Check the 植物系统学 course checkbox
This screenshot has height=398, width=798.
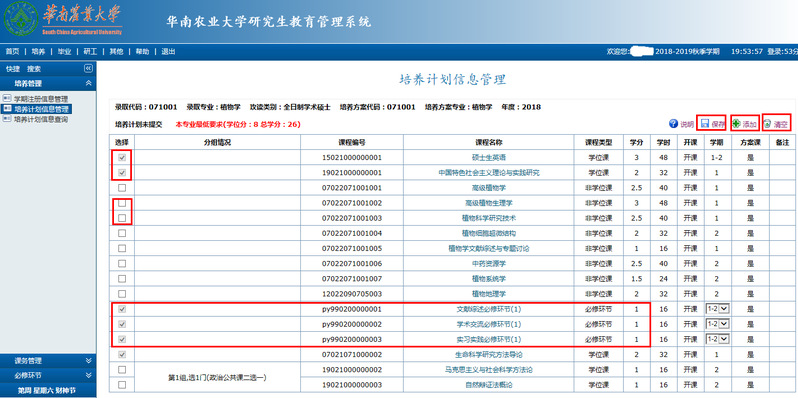(122, 278)
